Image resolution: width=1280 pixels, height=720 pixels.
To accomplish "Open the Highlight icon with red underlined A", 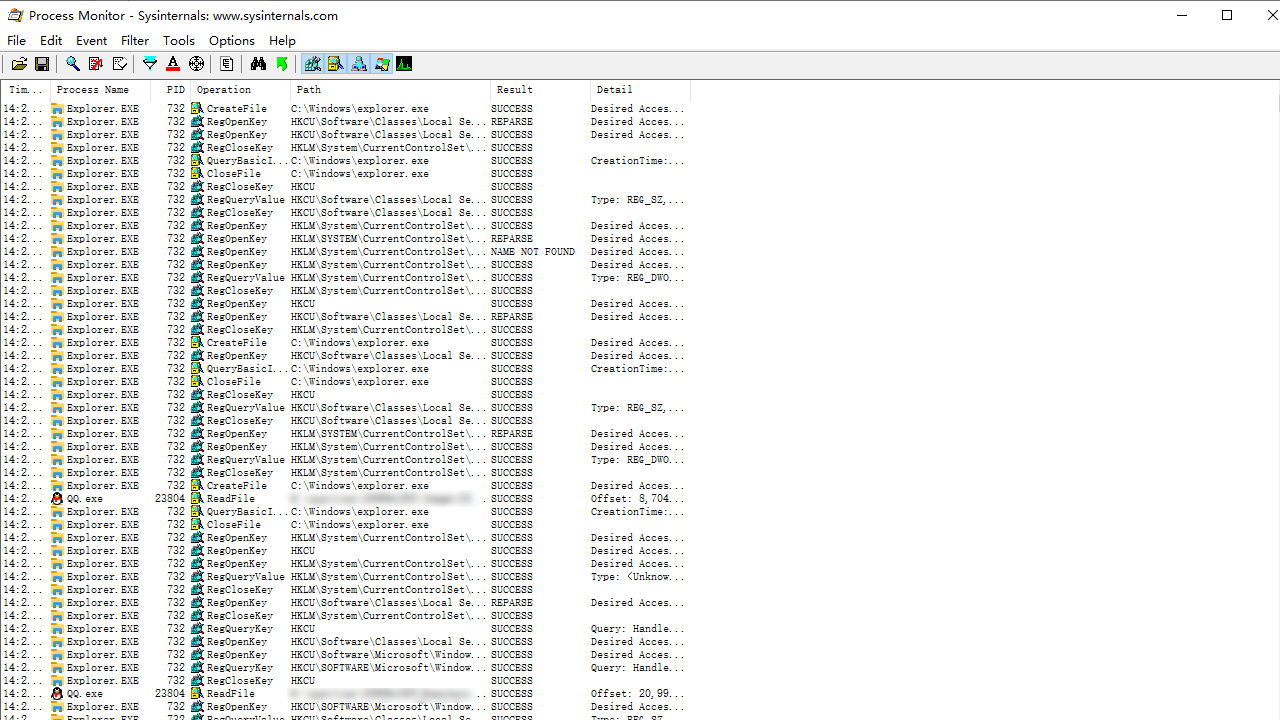I will point(173,64).
